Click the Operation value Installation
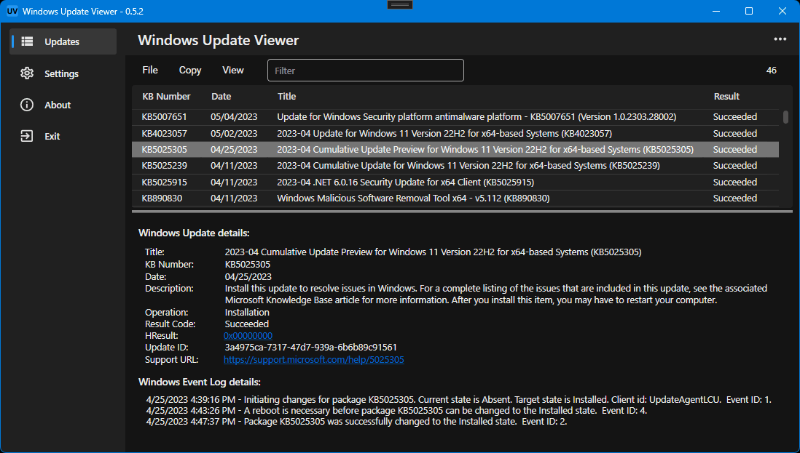This screenshot has width=800, height=453. point(247,312)
